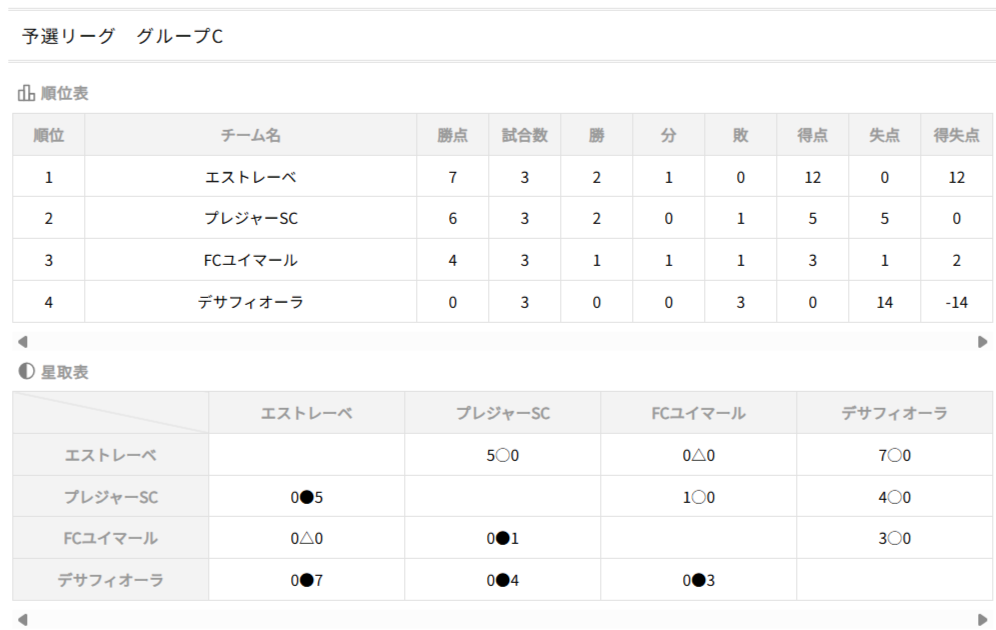
Task: Click the 0●3 result cell
Action: coord(698,580)
